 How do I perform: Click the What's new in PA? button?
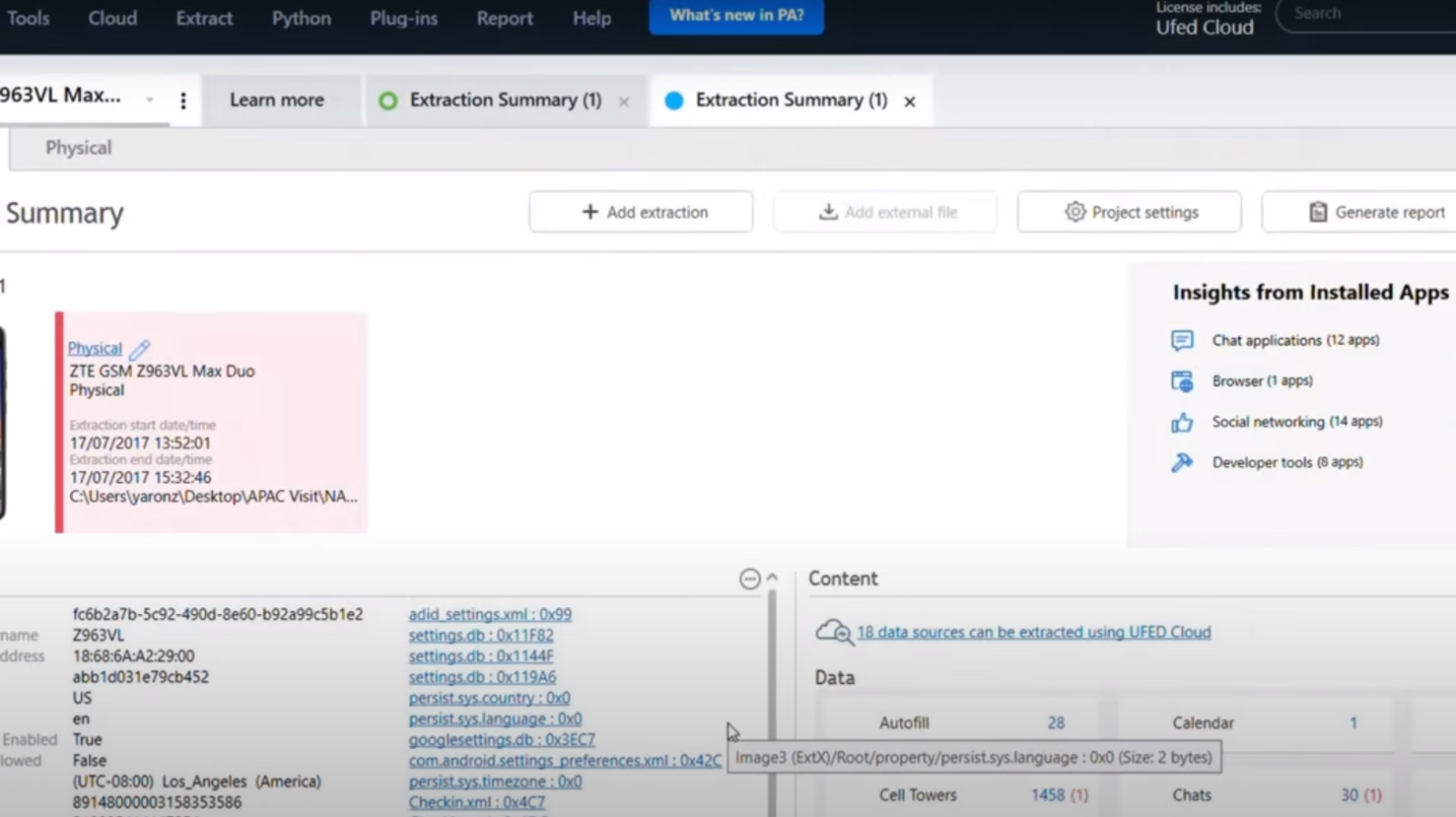(736, 15)
